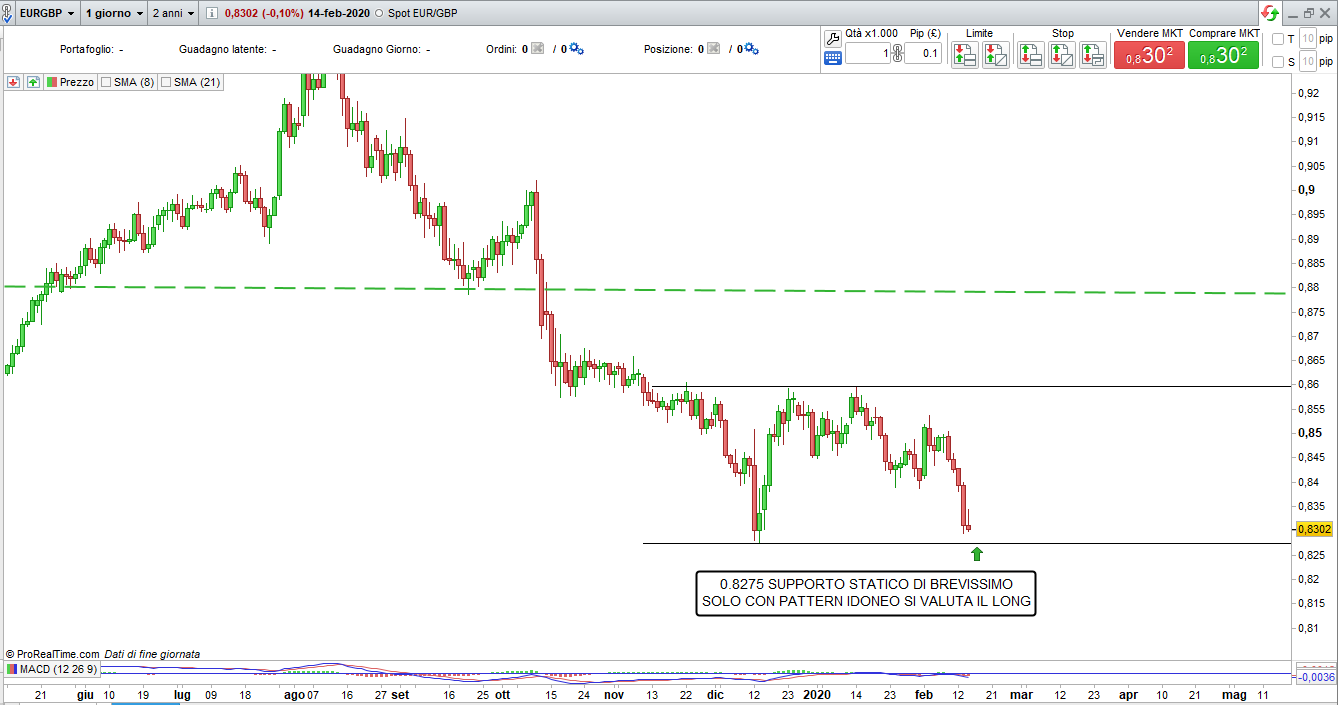
Task: Open the instrument info icon
Action: 211,13
